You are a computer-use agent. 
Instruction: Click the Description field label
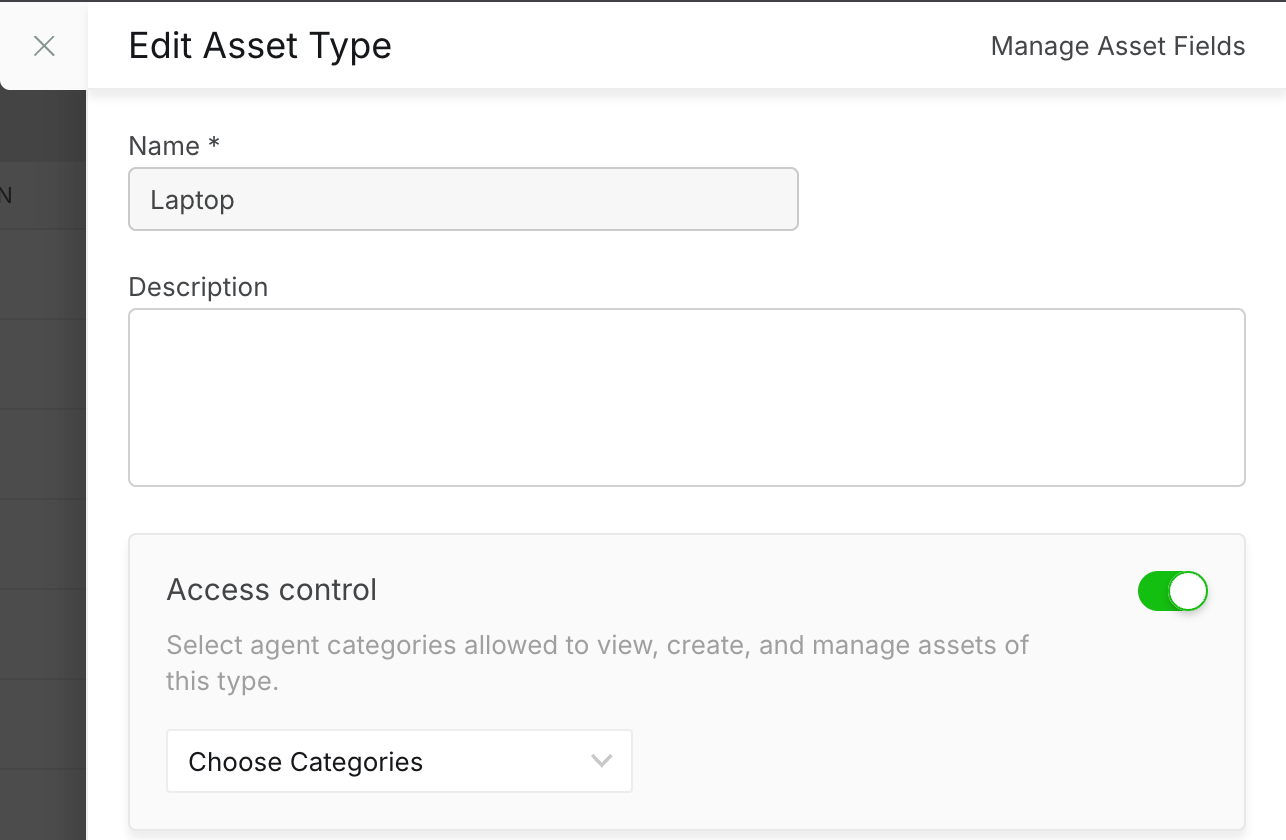click(198, 287)
